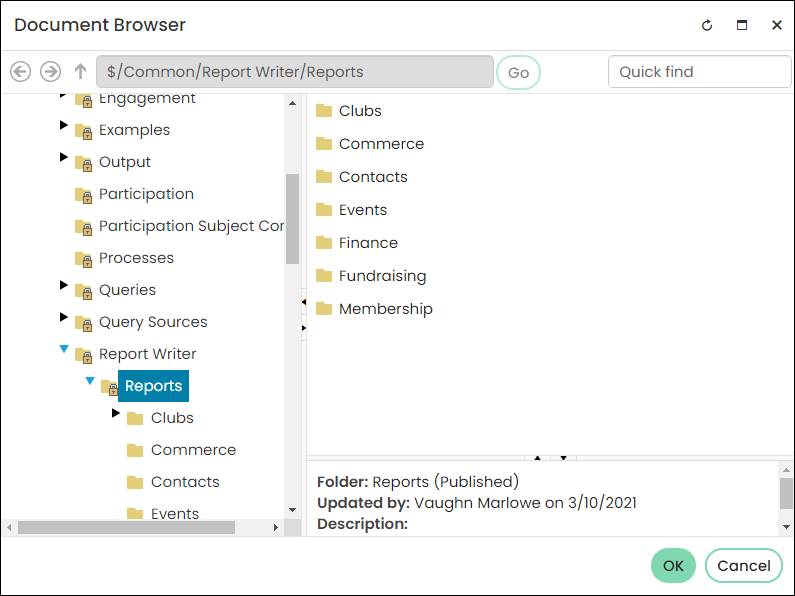Select Contacts under Reports in tree
This screenshot has height=596, width=795.
coord(185,481)
